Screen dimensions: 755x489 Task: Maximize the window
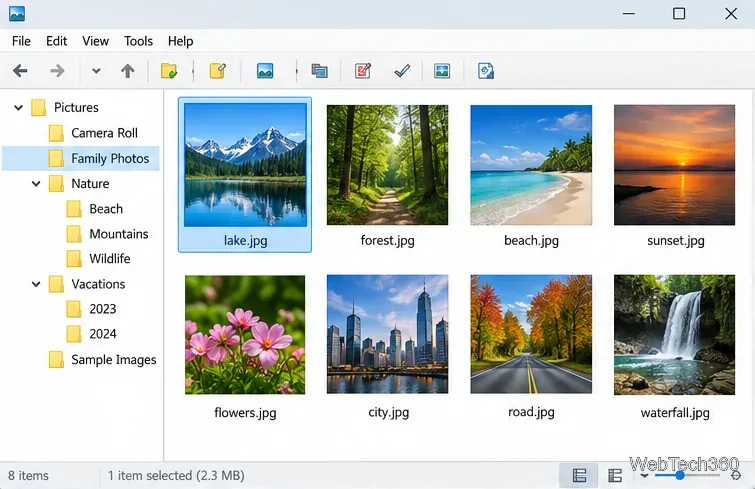679,13
